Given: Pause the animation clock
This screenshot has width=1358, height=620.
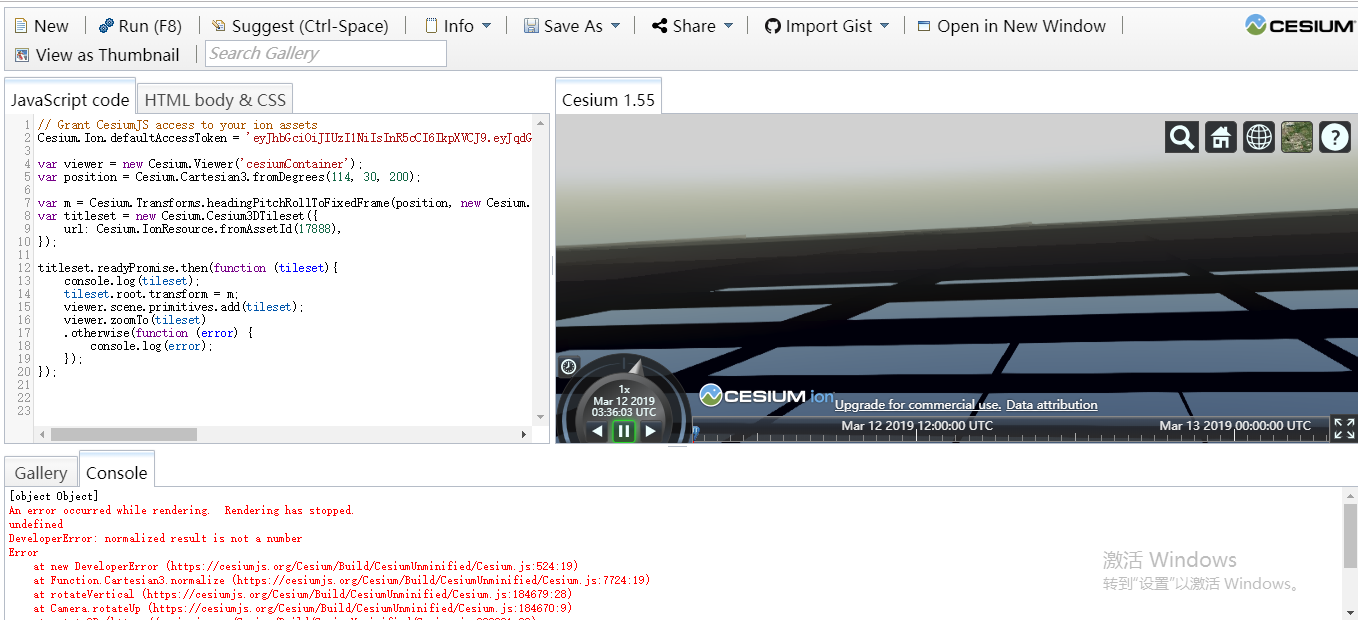Looking at the screenshot, I should [624, 431].
